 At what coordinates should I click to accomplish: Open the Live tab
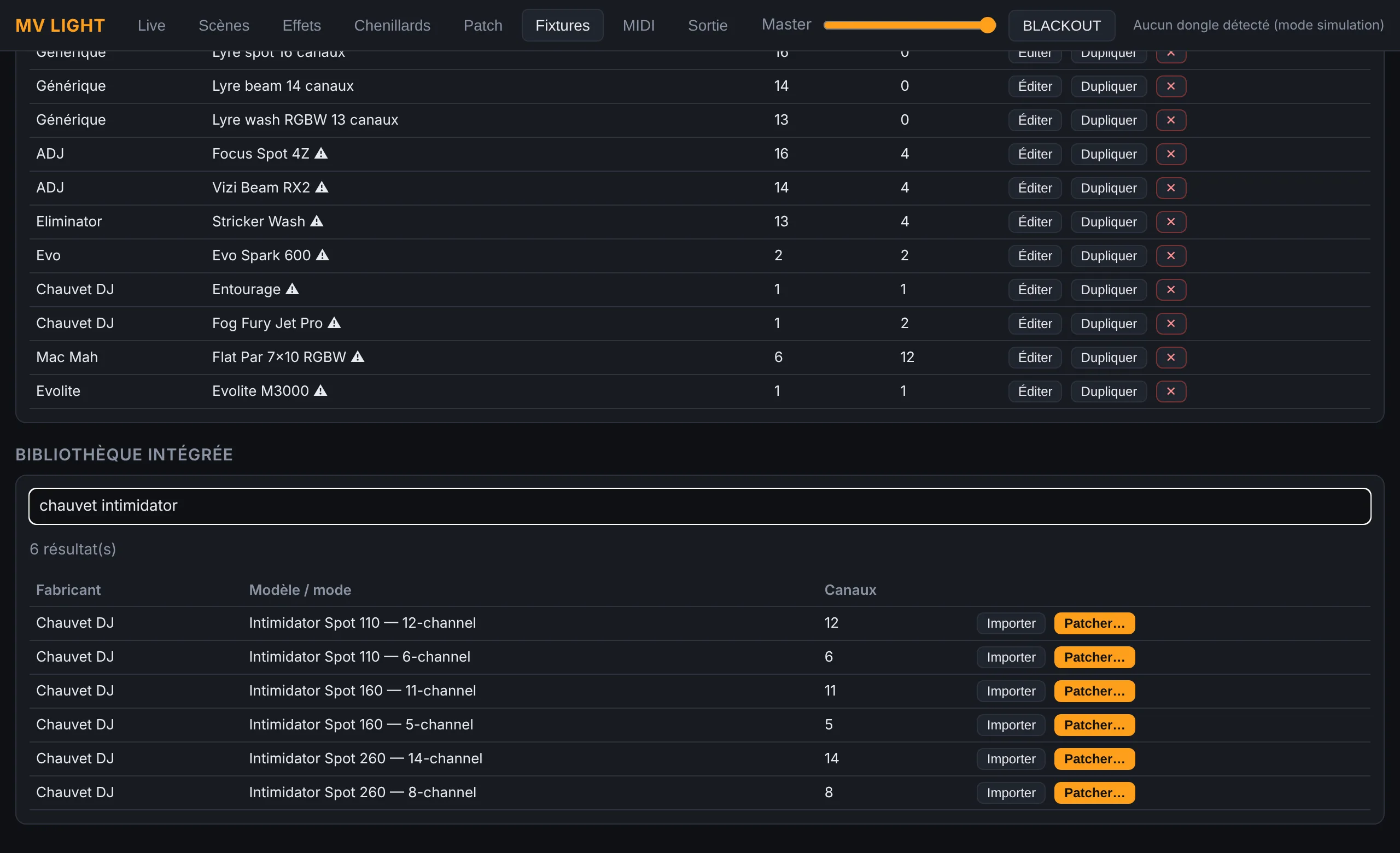(x=151, y=26)
